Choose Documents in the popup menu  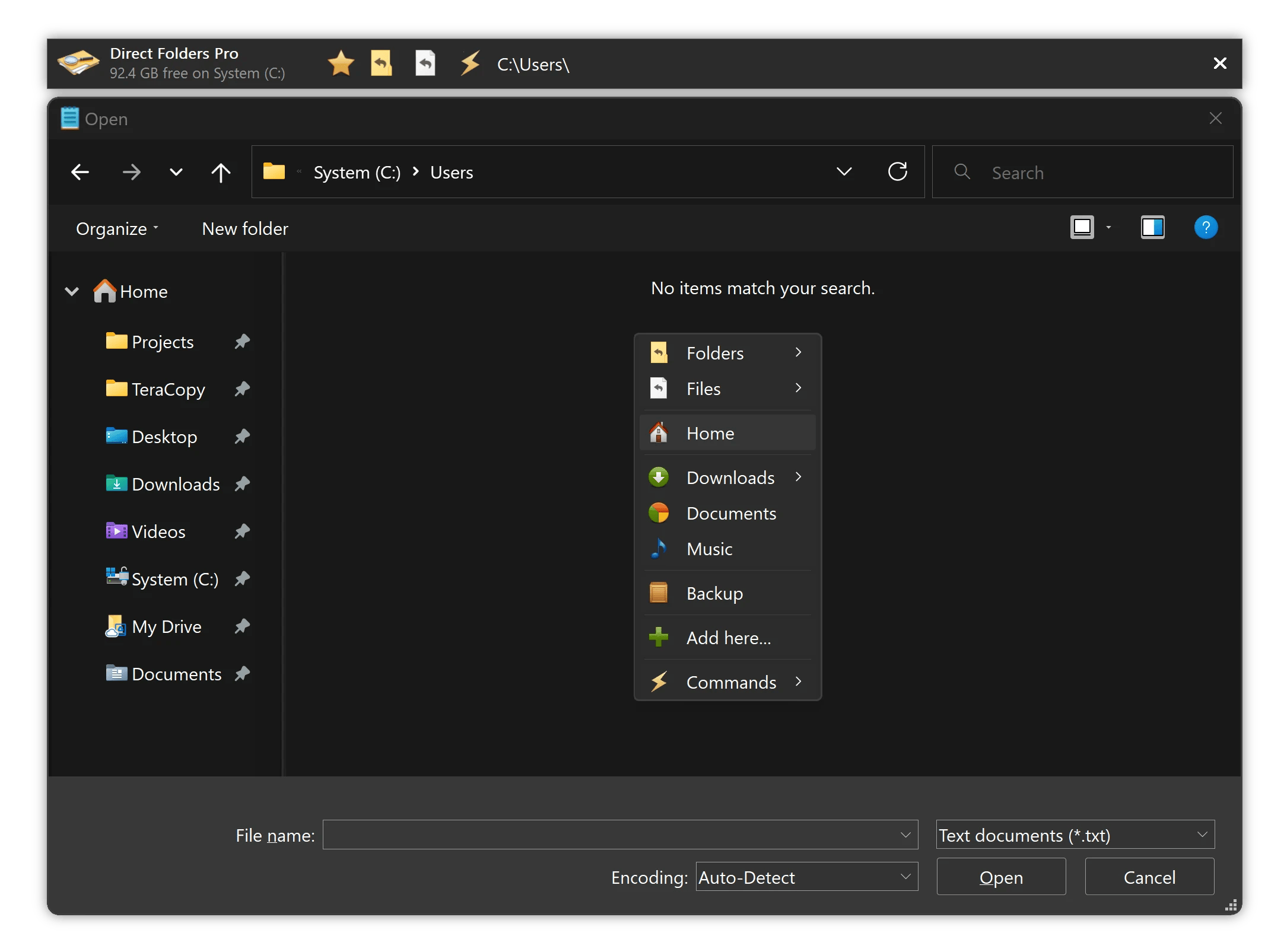click(x=727, y=513)
